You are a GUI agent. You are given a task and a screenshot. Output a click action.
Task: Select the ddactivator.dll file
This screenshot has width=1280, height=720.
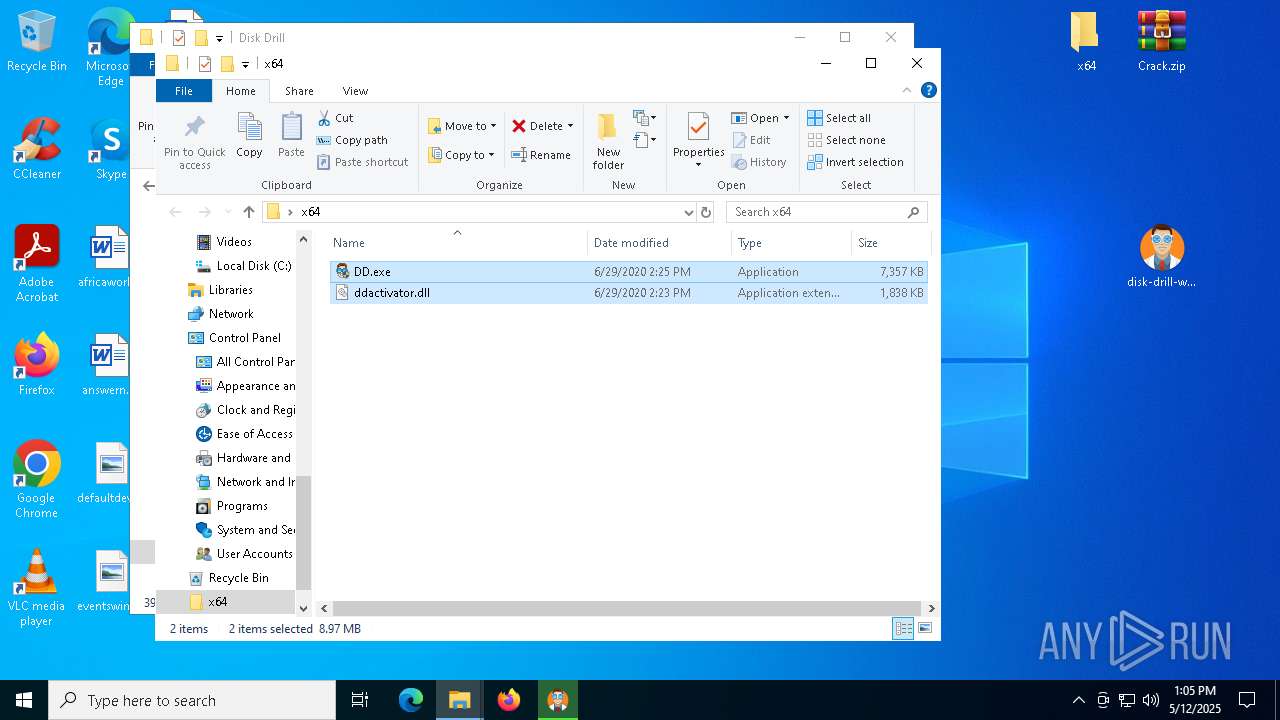pyautogui.click(x=629, y=293)
